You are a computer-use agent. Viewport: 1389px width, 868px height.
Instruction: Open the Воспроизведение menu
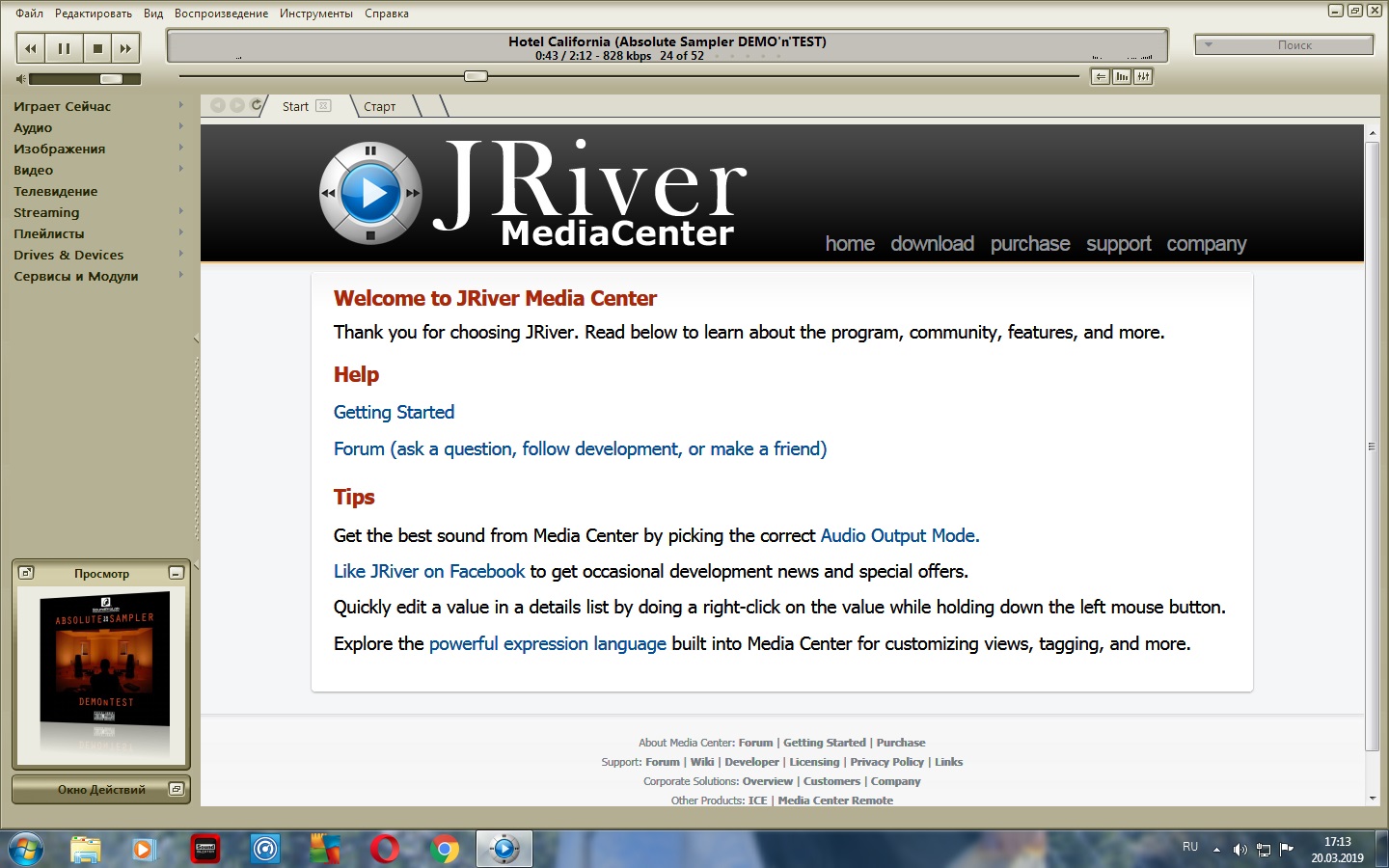221,14
